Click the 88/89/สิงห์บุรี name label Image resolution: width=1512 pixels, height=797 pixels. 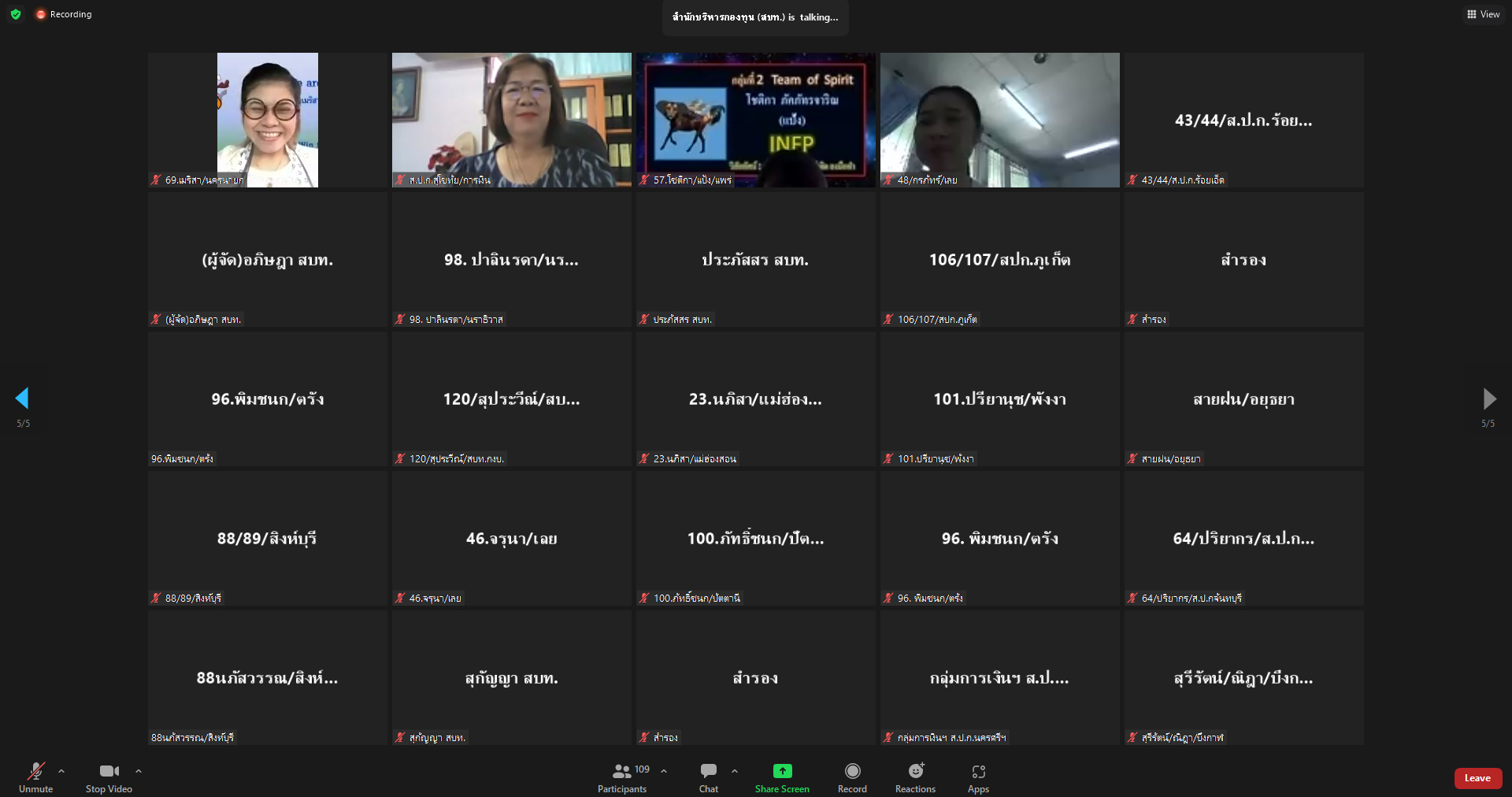(193, 599)
